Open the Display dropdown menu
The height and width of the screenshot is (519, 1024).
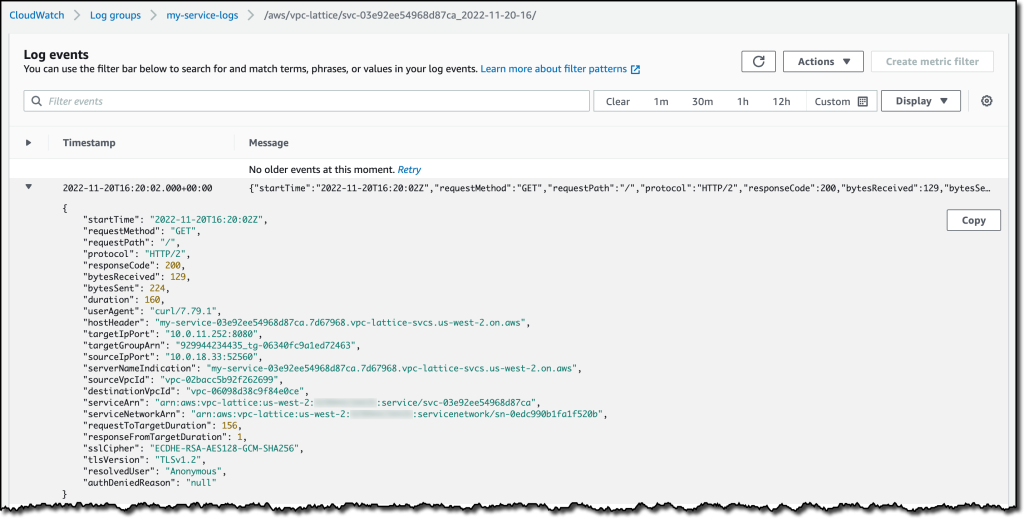pos(921,101)
